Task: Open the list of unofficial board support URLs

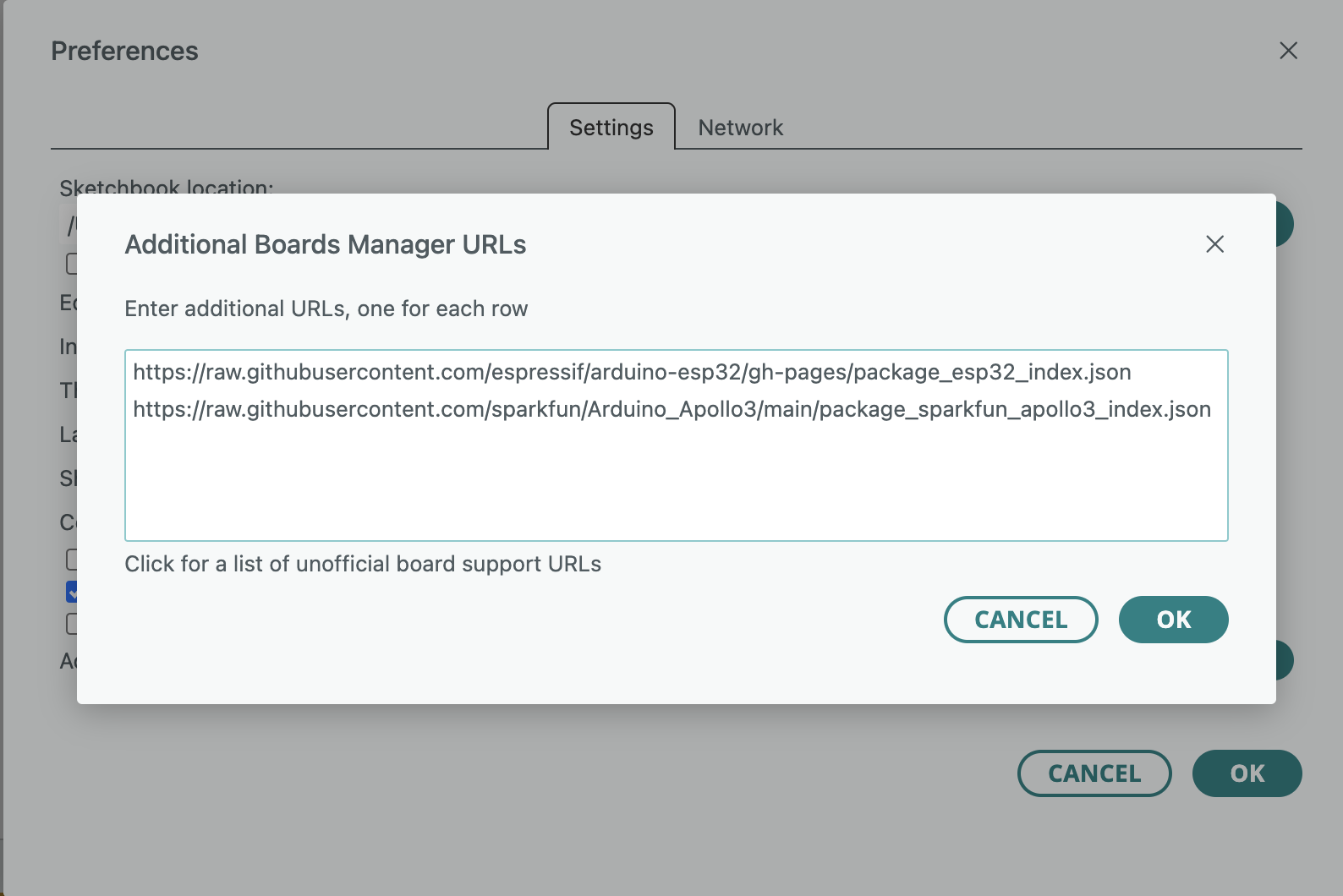Action: tap(363, 564)
